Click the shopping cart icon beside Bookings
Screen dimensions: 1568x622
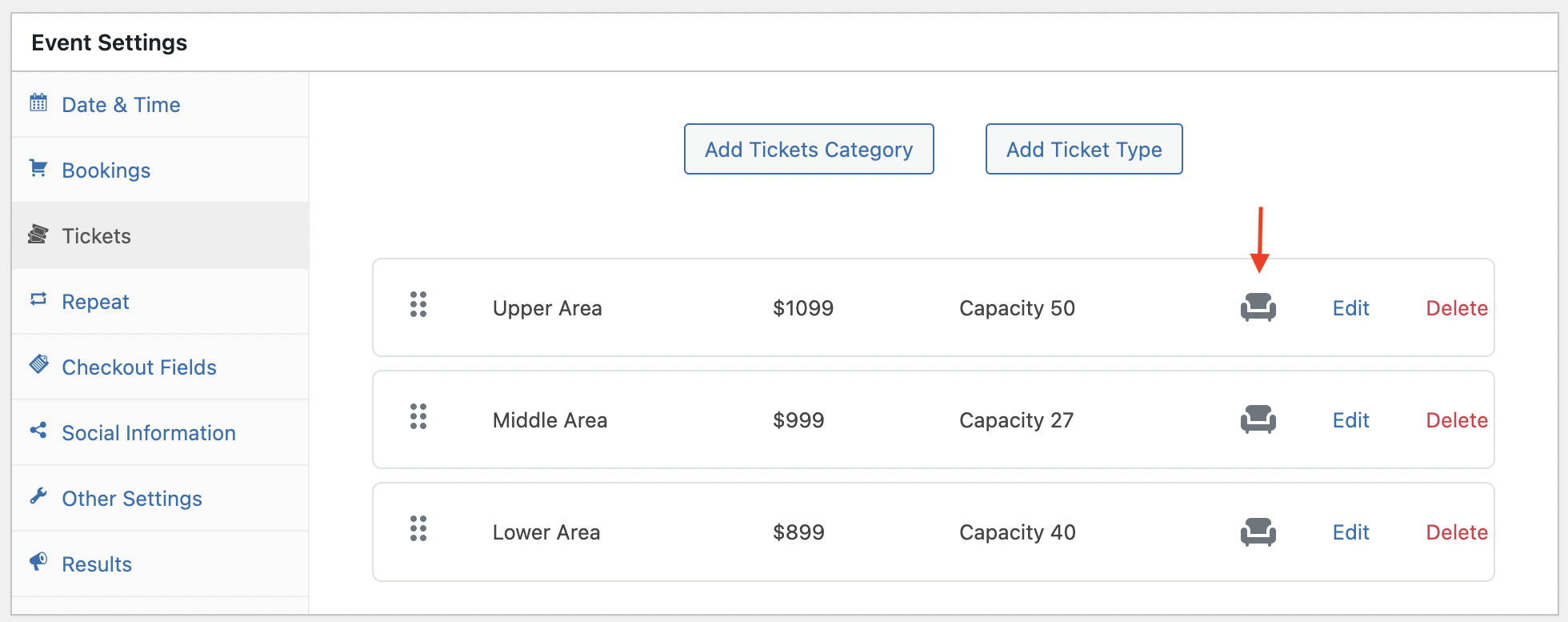point(38,168)
